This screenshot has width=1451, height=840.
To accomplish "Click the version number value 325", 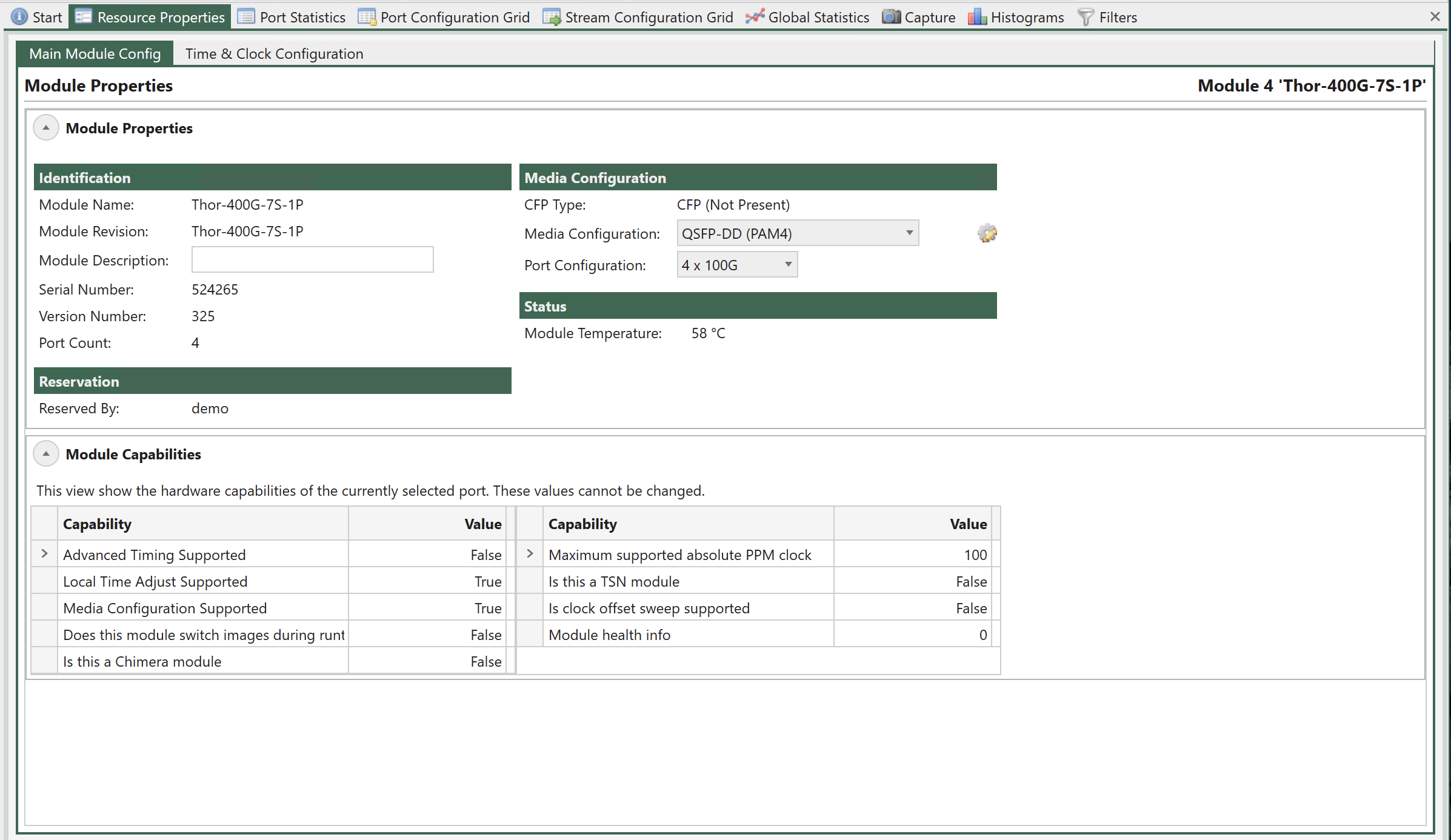I will point(203,316).
